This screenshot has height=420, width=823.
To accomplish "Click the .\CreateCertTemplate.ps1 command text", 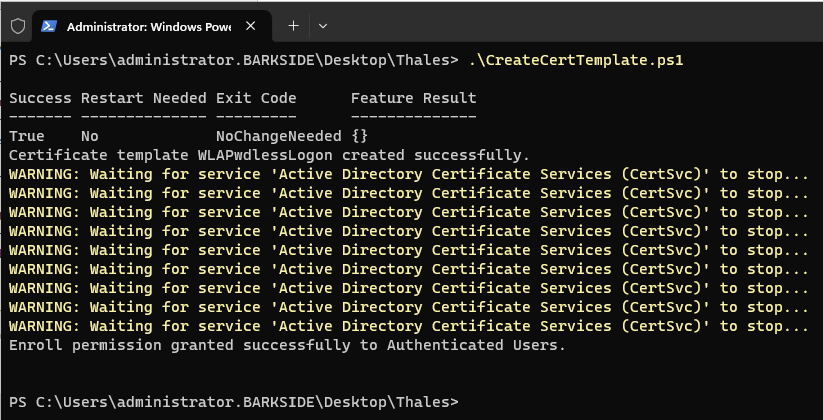I will [575, 61].
